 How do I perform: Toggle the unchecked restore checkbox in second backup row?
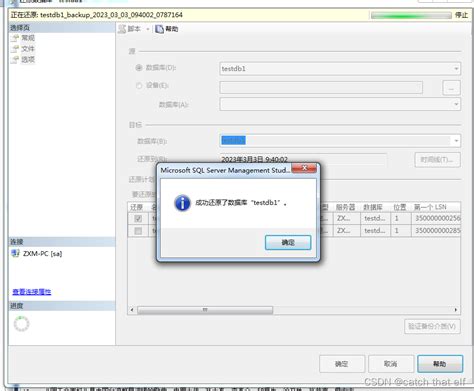pyautogui.click(x=138, y=231)
